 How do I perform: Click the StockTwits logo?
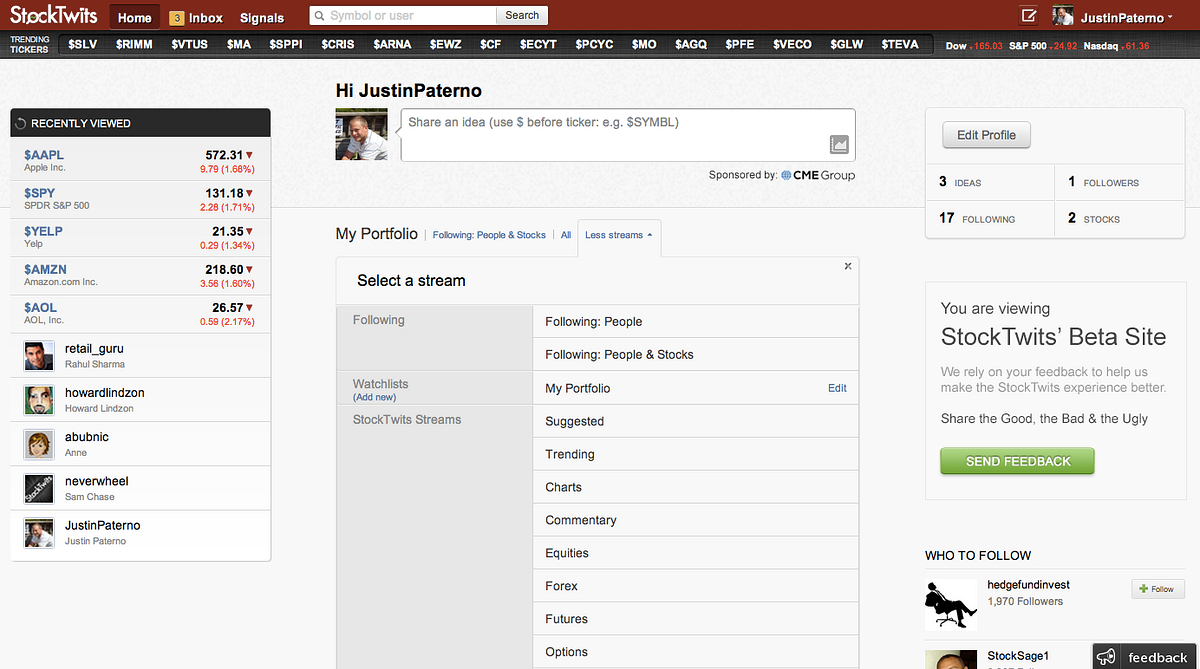(53, 16)
